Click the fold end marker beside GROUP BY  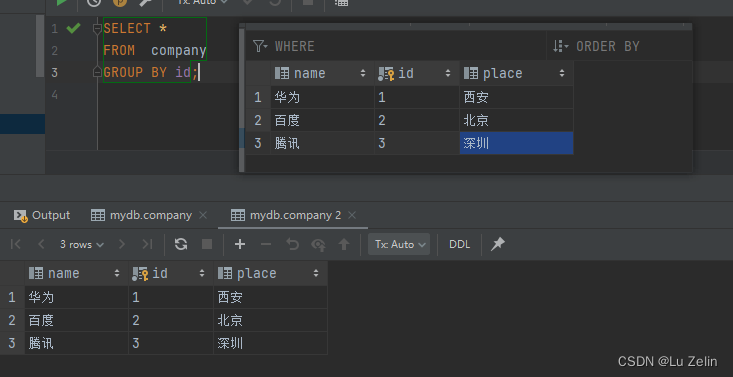pos(97,72)
